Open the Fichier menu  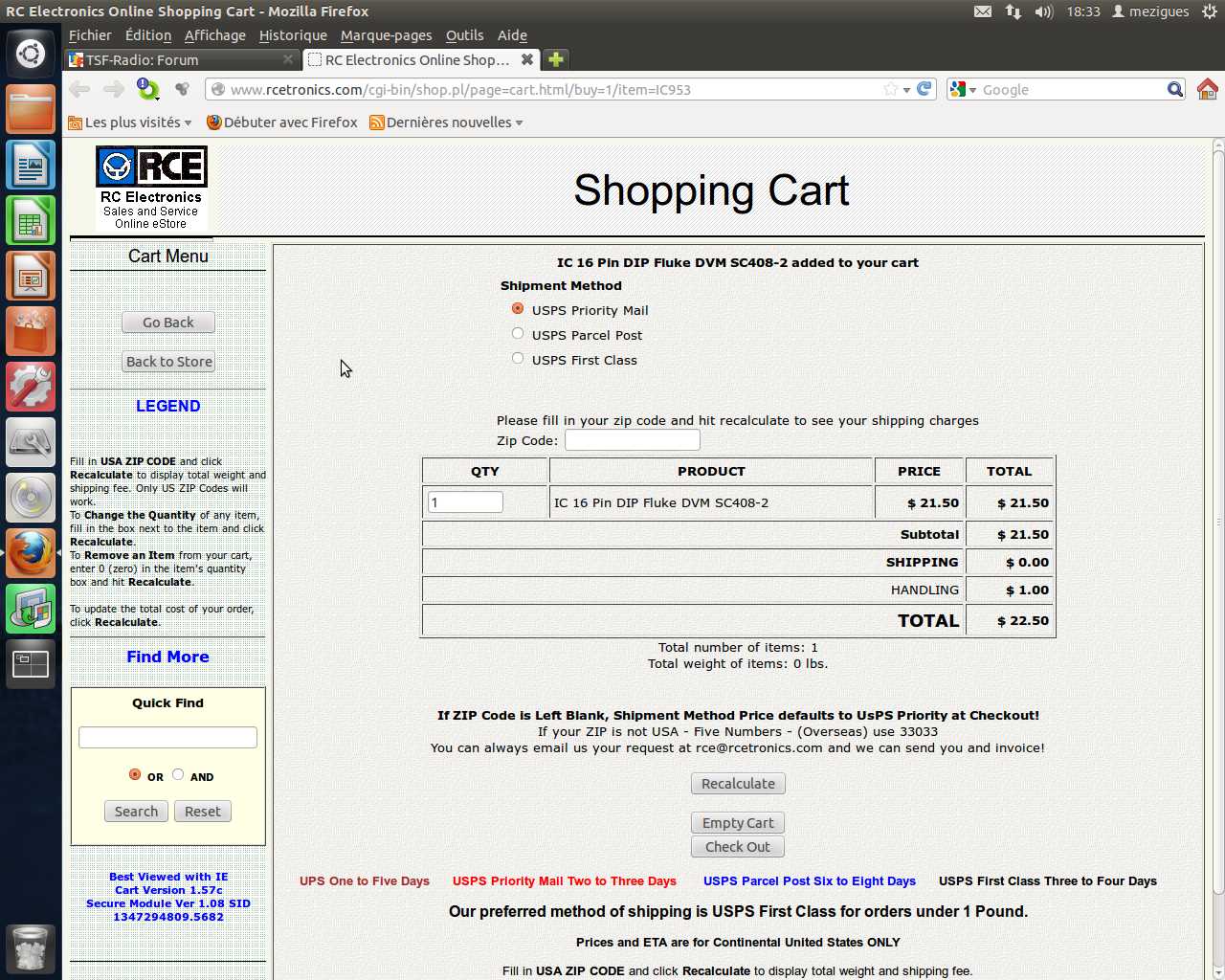tap(90, 35)
